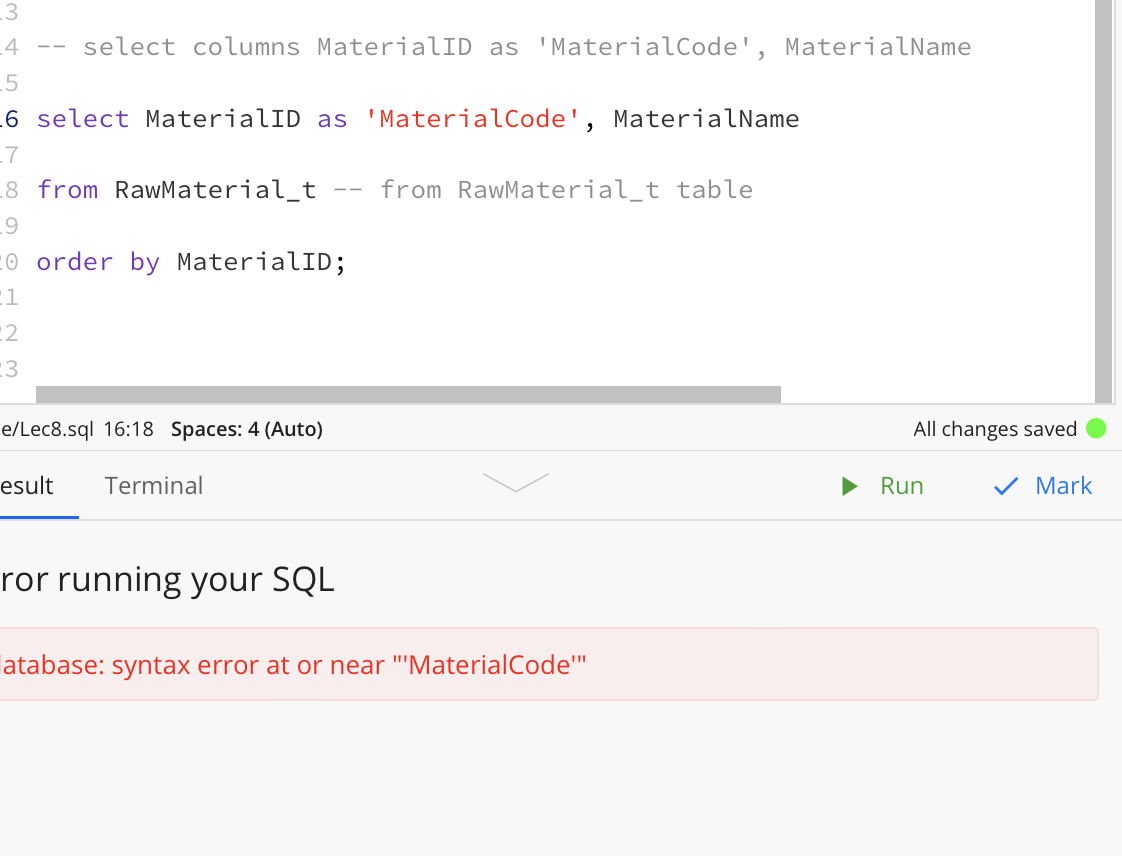1122x856 pixels.
Task: Click the comment '-- from RawMaterial_t table'
Action: [543, 190]
